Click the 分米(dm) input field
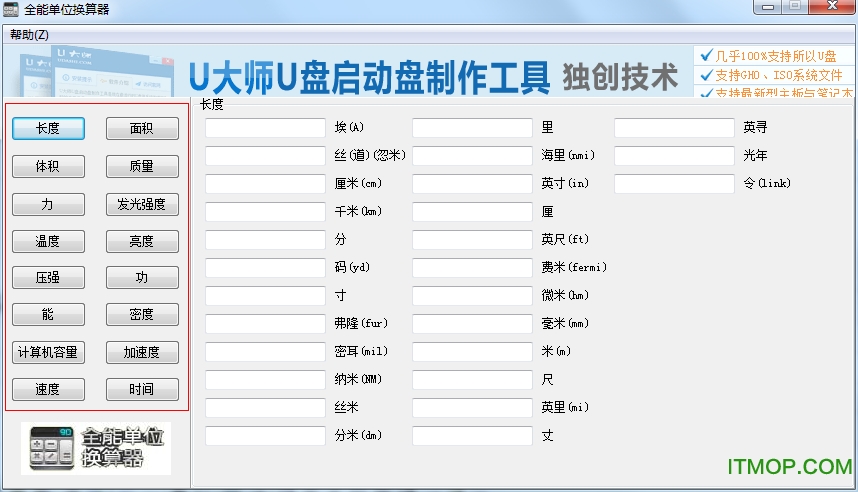This screenshot has height=492, width=858. (265, 436)
